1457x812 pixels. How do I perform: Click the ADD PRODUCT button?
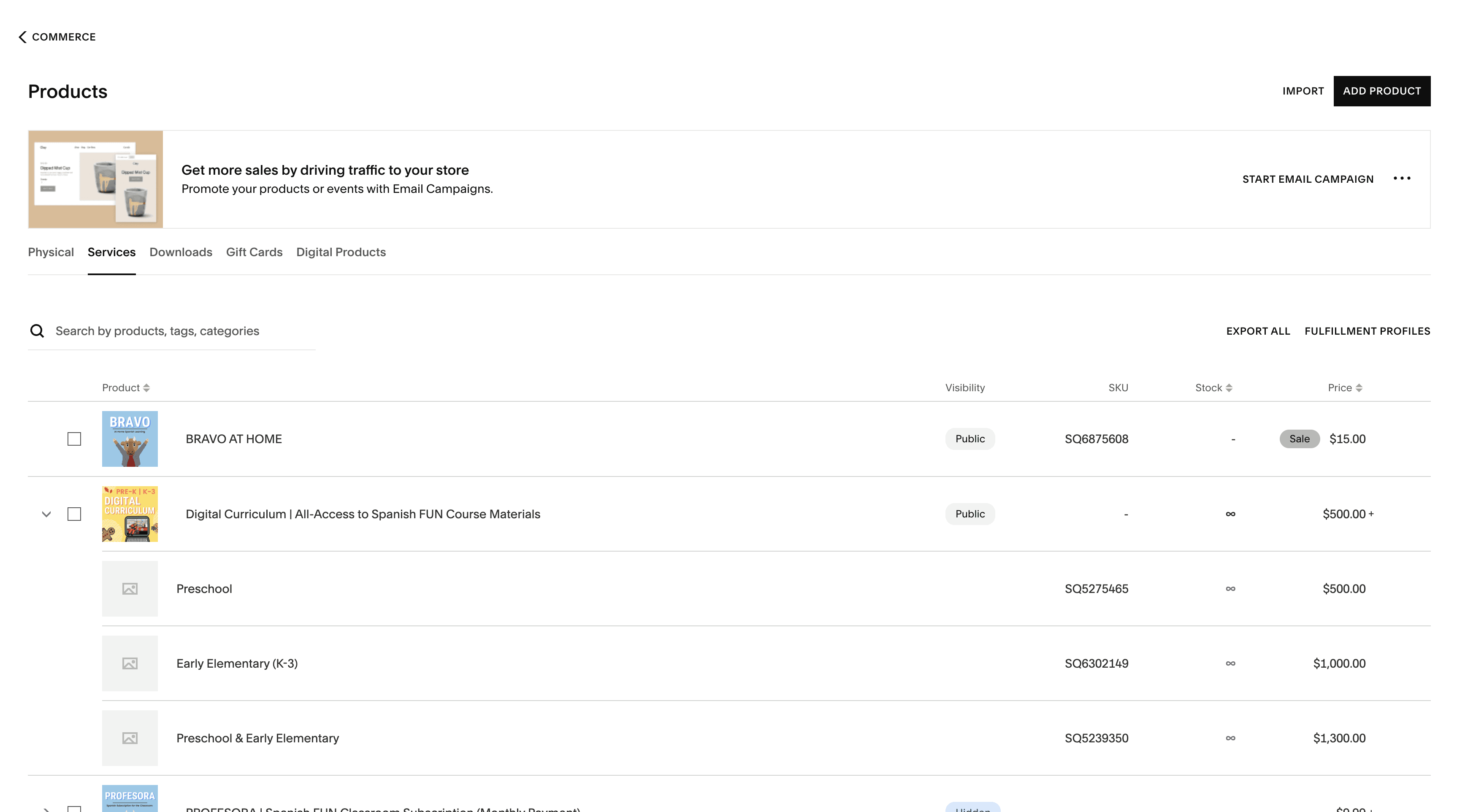pos(1382,91)
